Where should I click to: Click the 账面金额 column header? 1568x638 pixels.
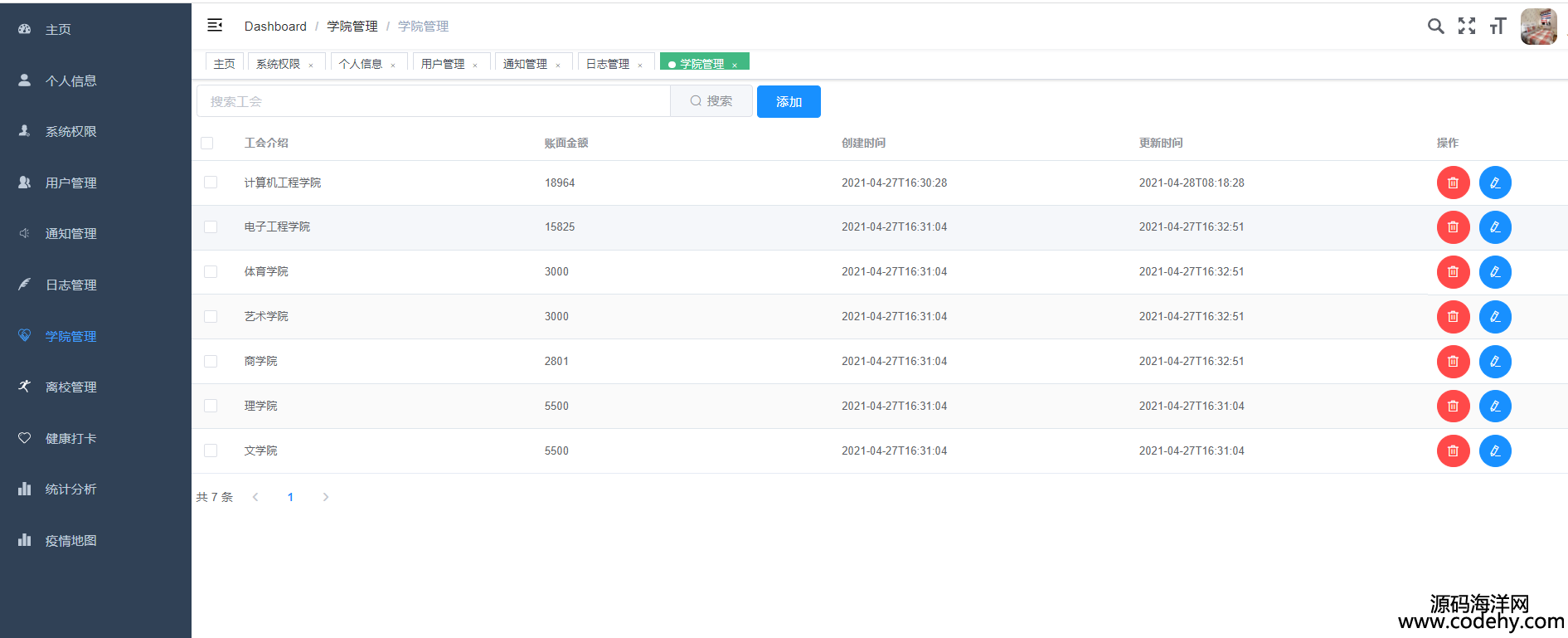[x=566, y=143]
